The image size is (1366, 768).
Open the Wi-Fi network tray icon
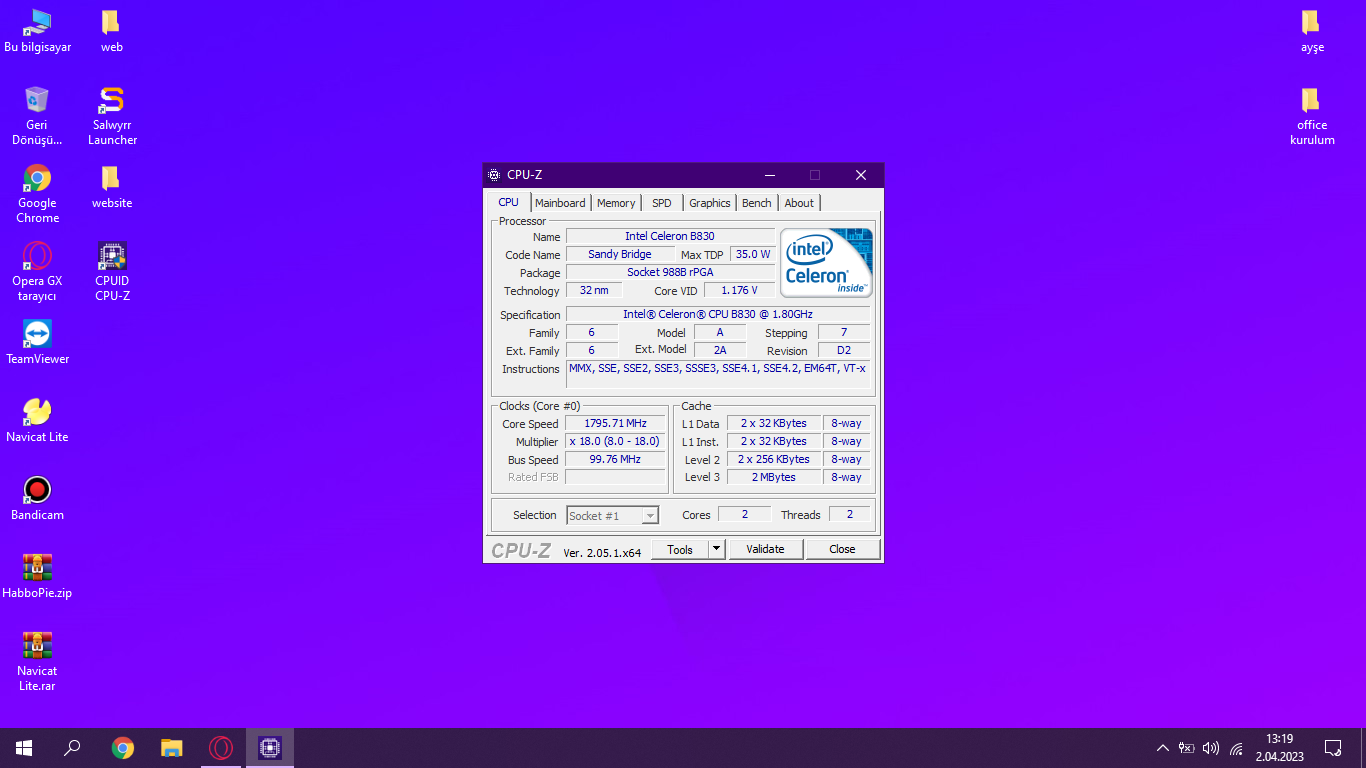(x=1236, y=748)
